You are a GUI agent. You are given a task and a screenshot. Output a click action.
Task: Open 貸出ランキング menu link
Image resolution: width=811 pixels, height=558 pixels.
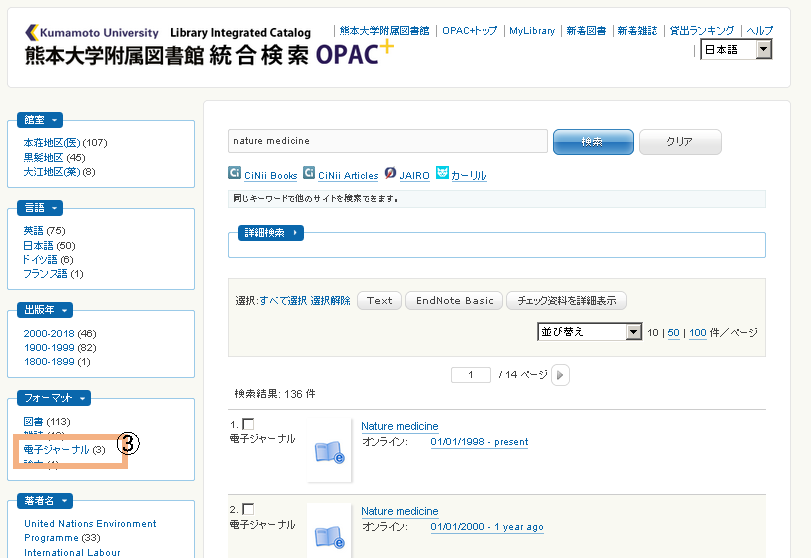pos(702,31)
